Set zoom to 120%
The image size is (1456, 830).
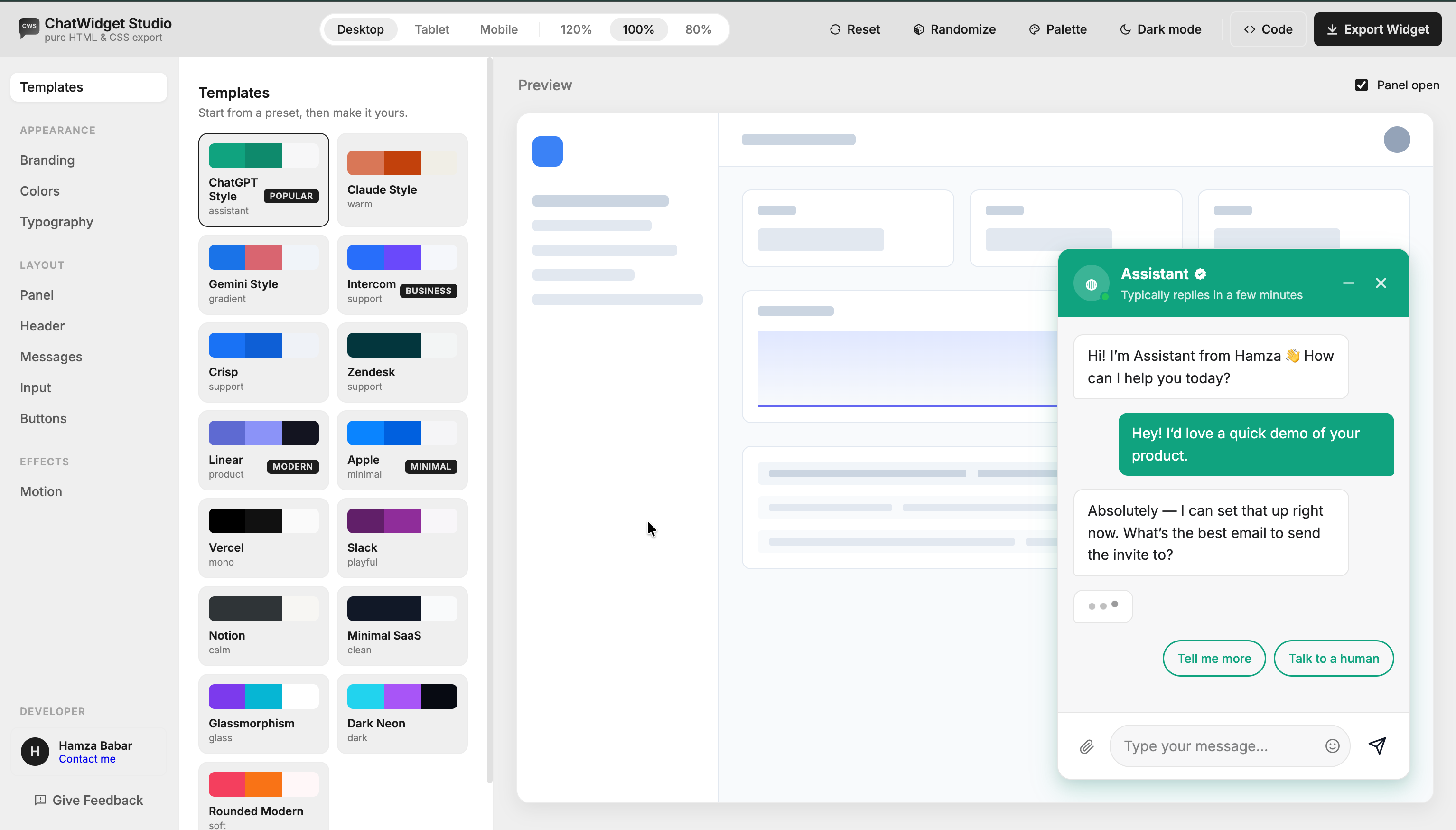point(576,29)
